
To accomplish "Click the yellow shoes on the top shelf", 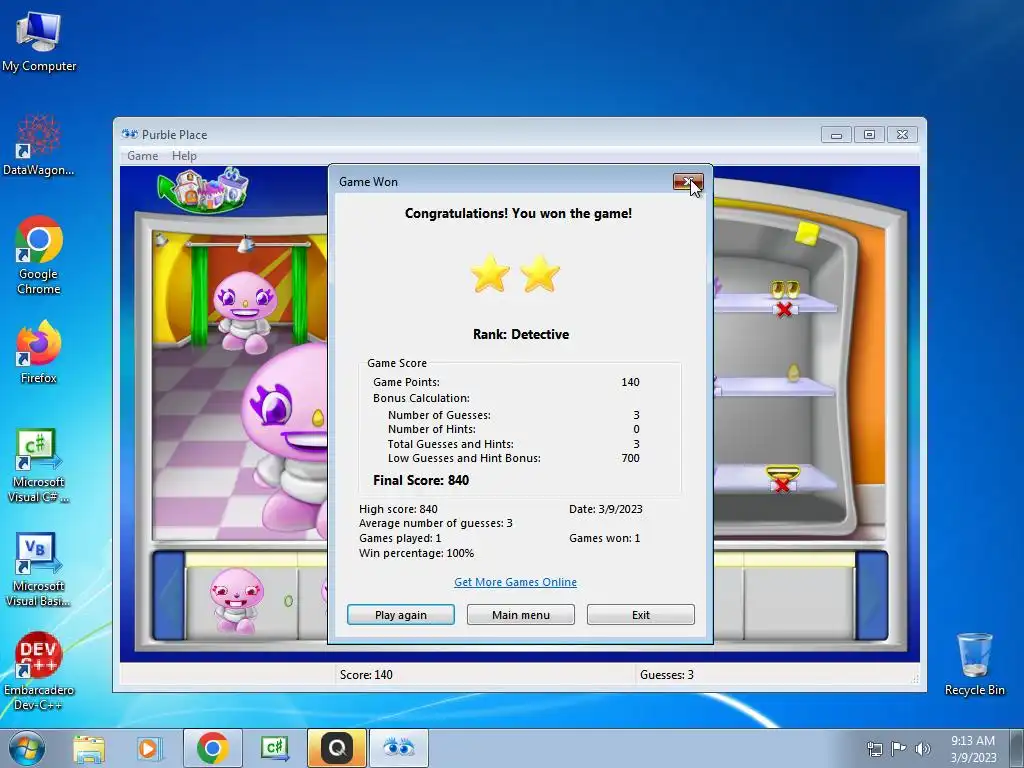I will [784, 289].
